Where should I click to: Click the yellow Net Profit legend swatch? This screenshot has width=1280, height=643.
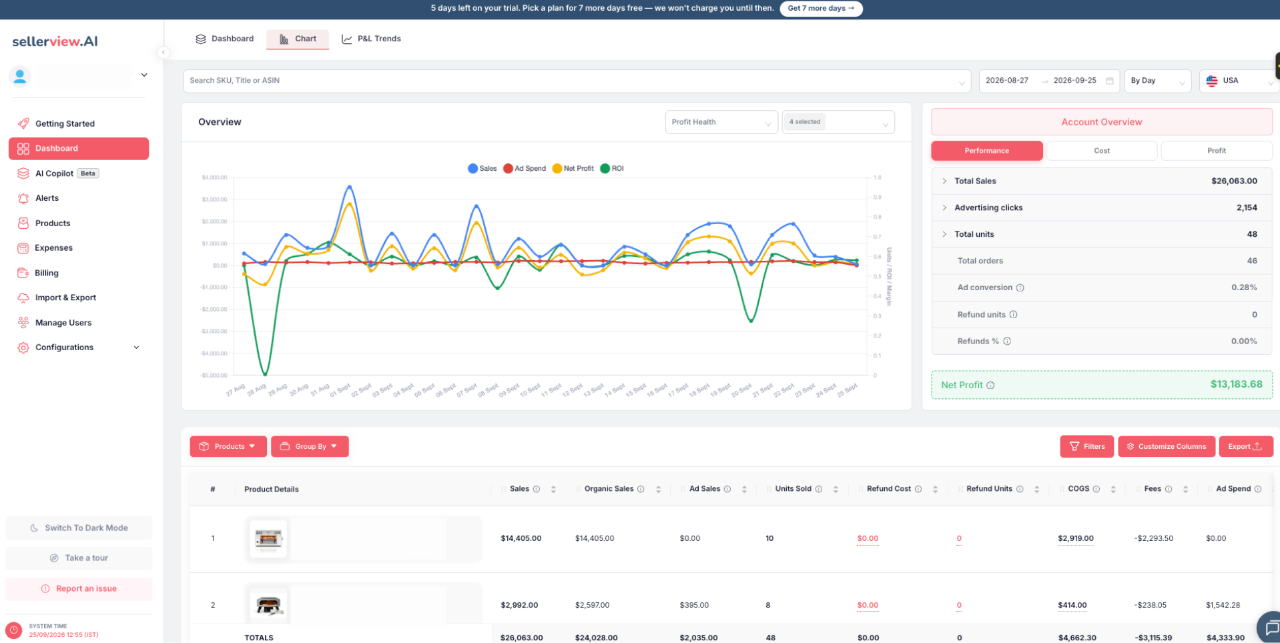click(557, 169)
